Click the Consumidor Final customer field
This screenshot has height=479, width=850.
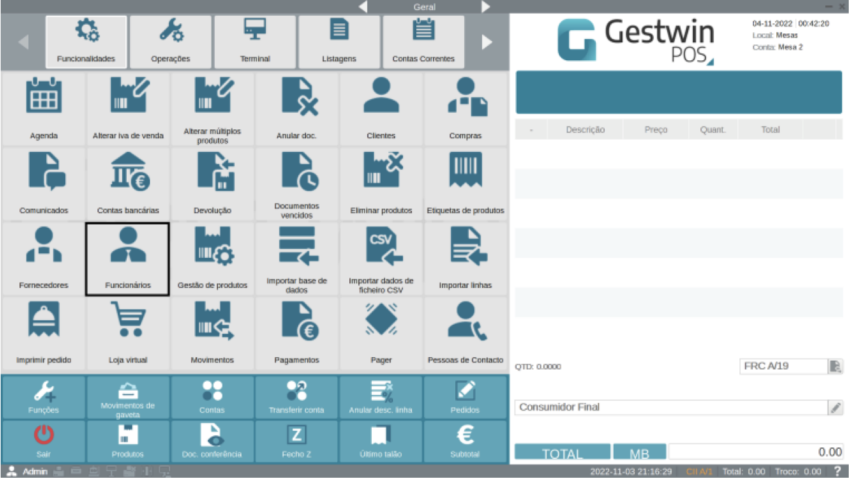670,408
